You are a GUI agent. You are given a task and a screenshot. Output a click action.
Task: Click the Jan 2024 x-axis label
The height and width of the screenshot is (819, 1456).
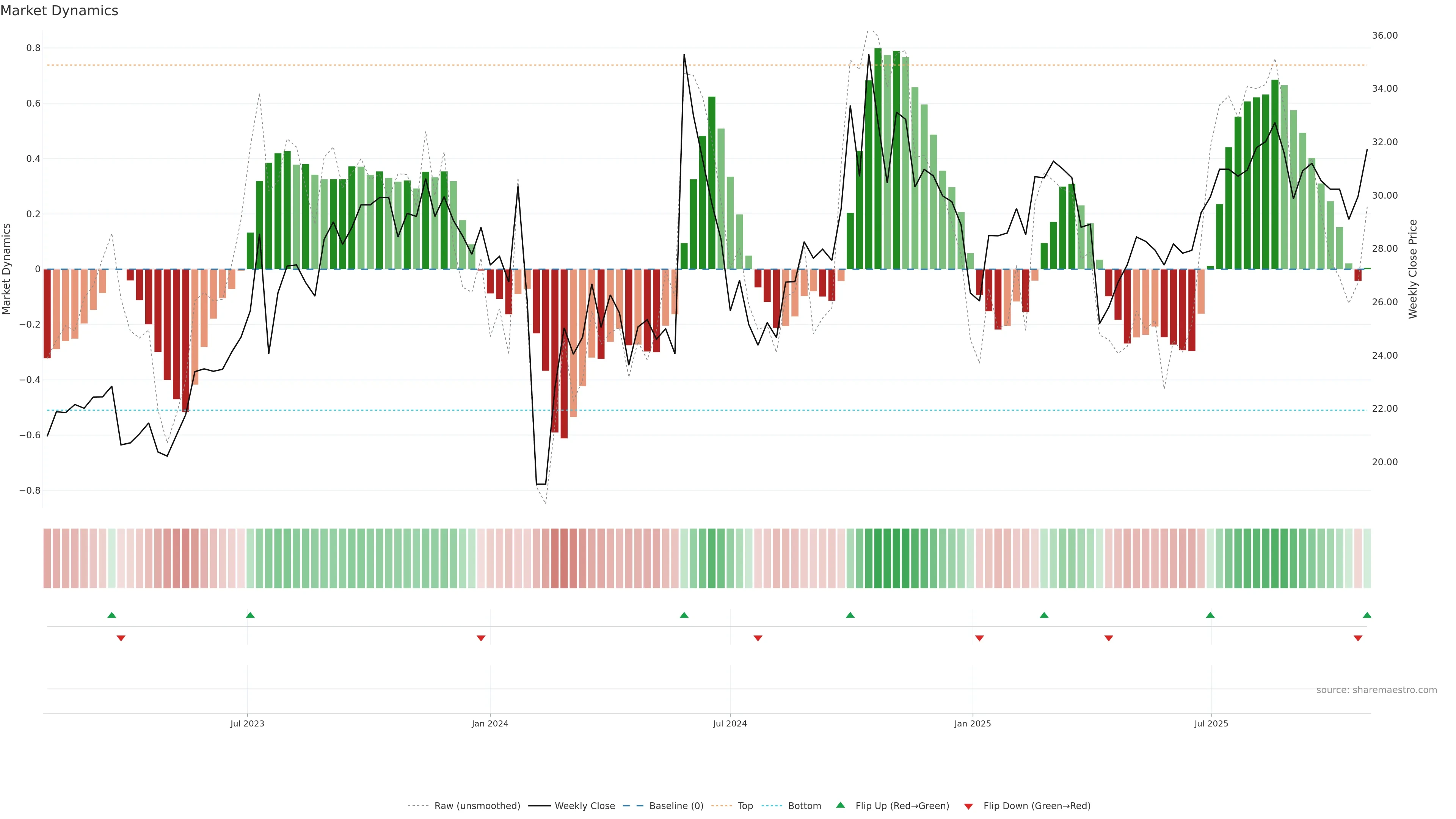point(490,723)
